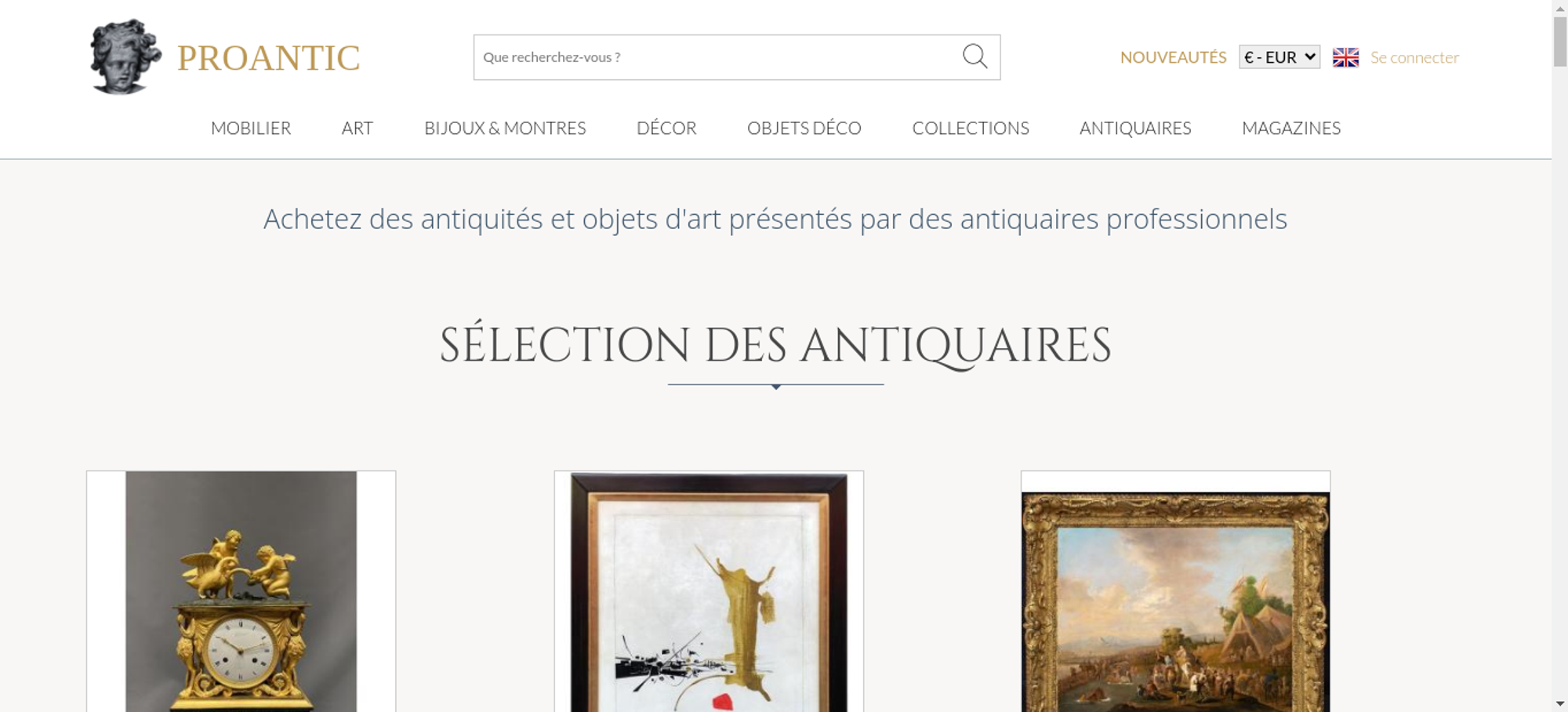Open the Décor menu
The height and width of the screenshot is (712, 1568).
(666, 128)
